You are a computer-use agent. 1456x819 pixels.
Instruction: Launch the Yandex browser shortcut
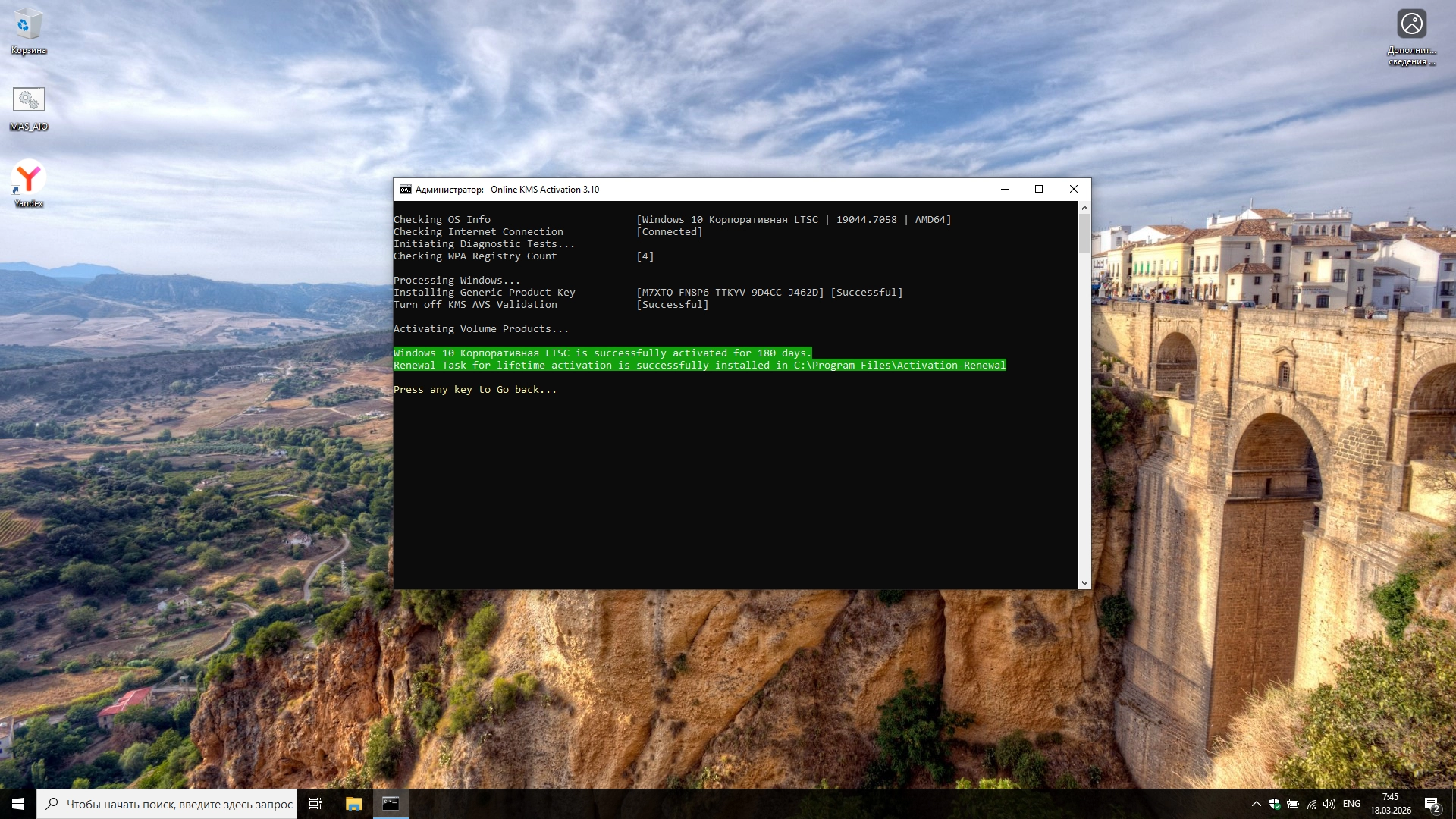[28, 179]
